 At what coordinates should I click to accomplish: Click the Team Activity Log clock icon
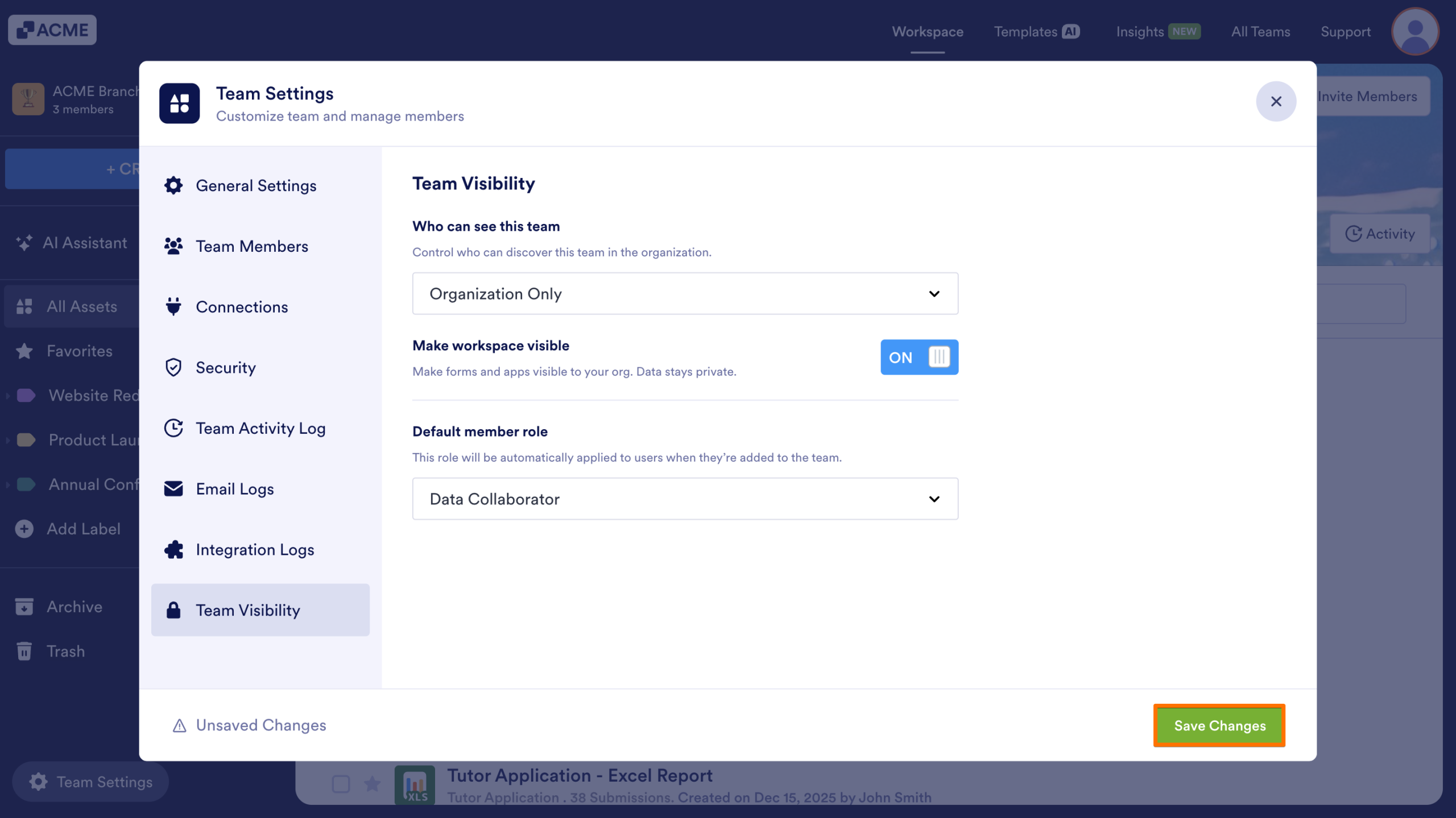173,428
